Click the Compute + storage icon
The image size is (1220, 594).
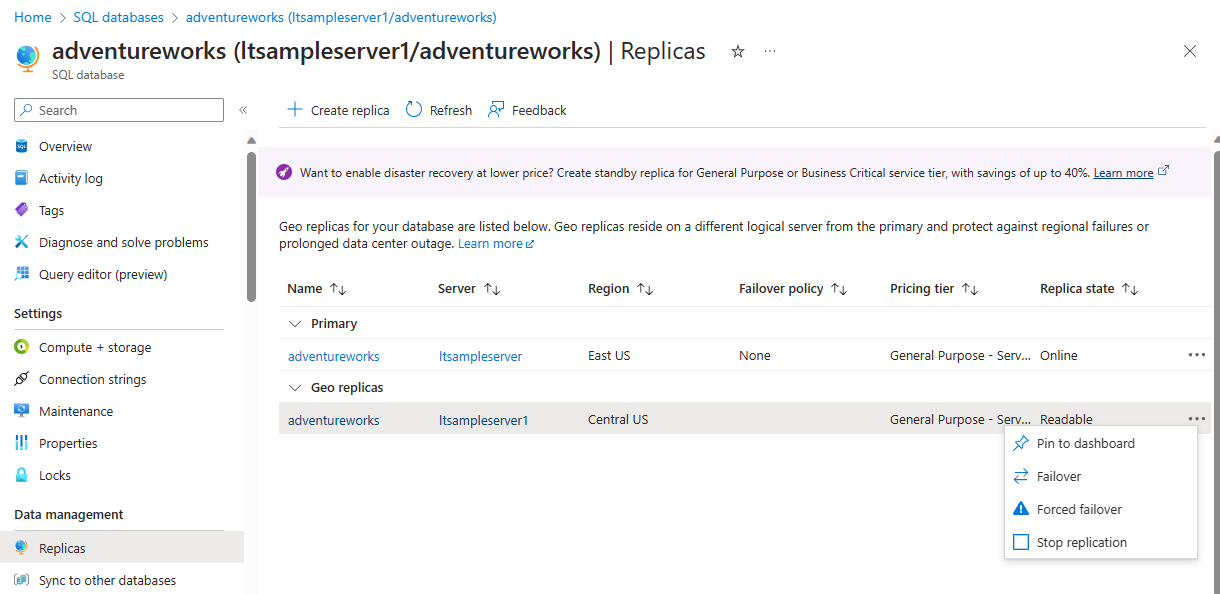coord(22,347)
